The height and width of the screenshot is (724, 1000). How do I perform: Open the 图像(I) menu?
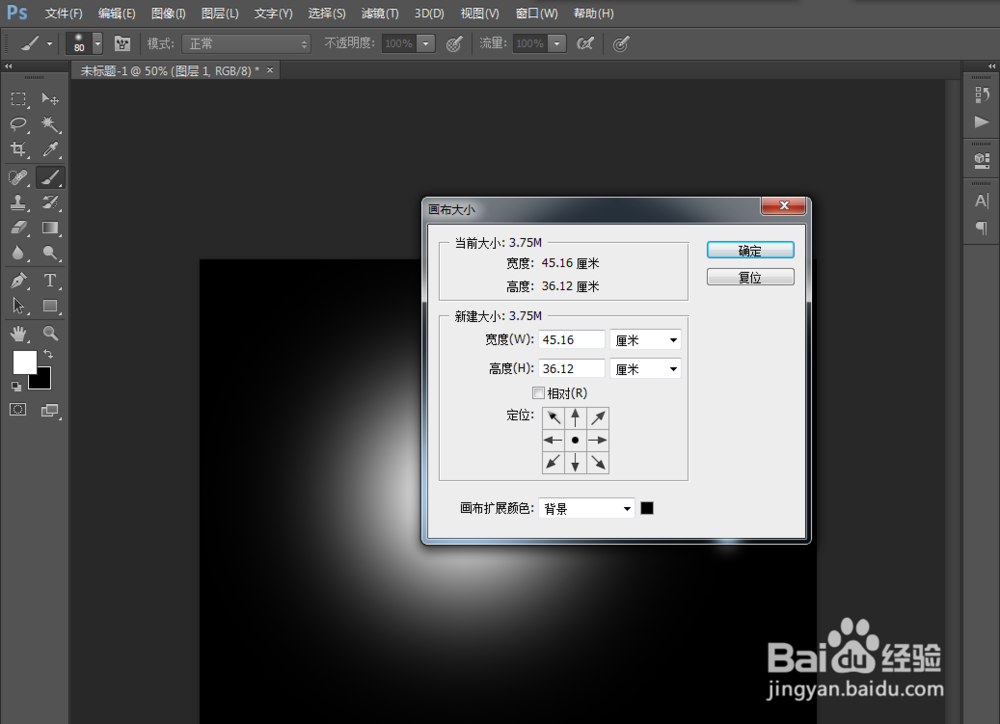point(168,13)
